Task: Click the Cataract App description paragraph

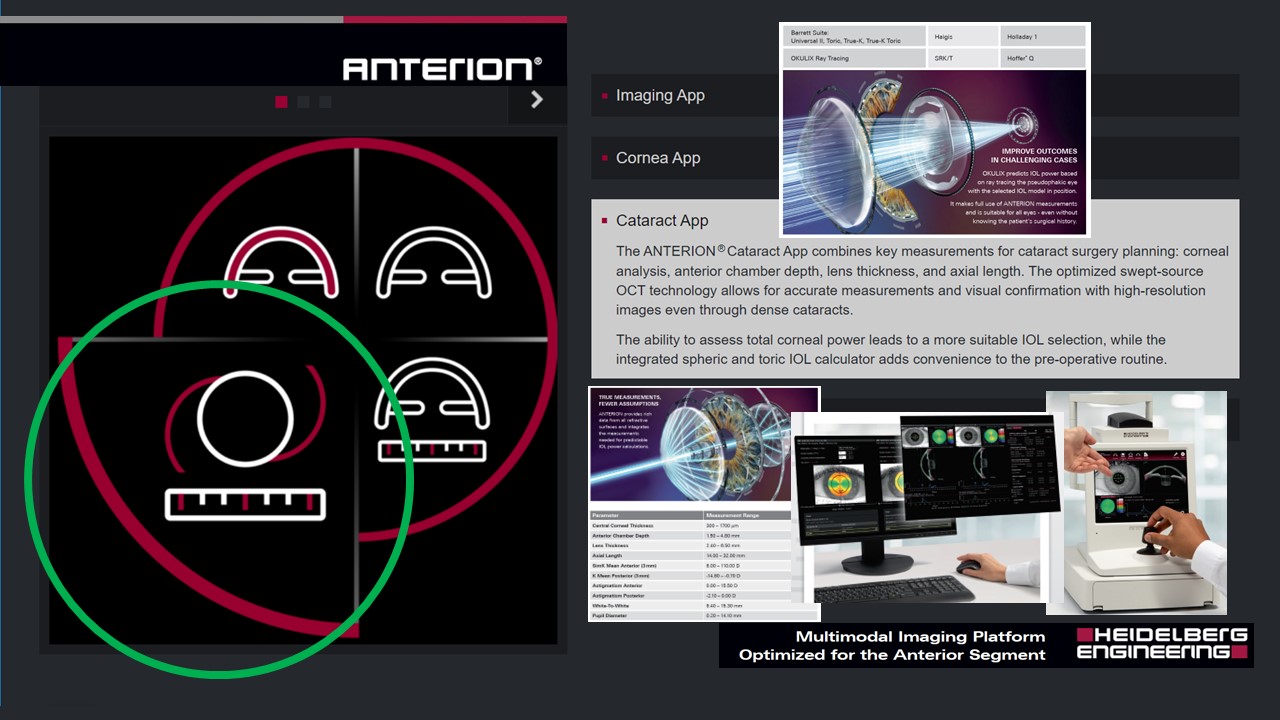Action: coord(922,281)
